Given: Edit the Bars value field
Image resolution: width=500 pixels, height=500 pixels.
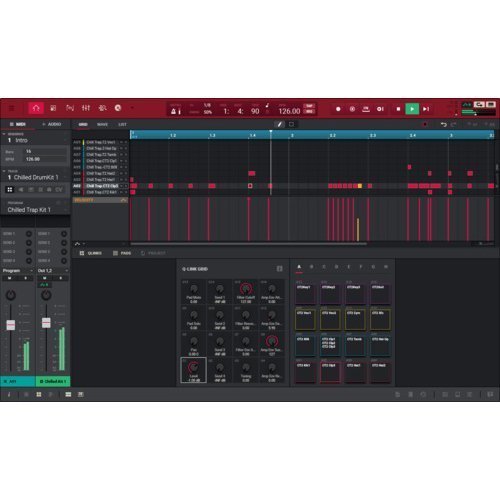Looking at the screenshot, I should (45, 152).
